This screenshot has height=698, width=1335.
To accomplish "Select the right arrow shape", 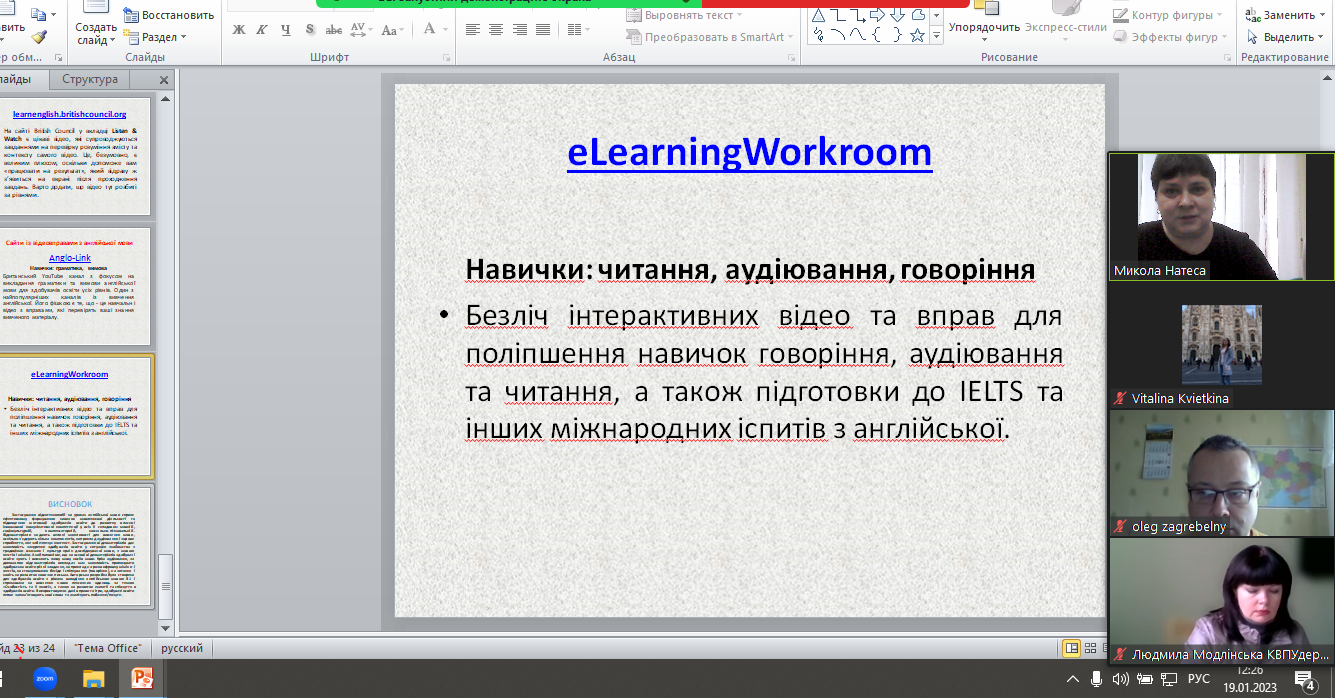I will tap(877, 14).
